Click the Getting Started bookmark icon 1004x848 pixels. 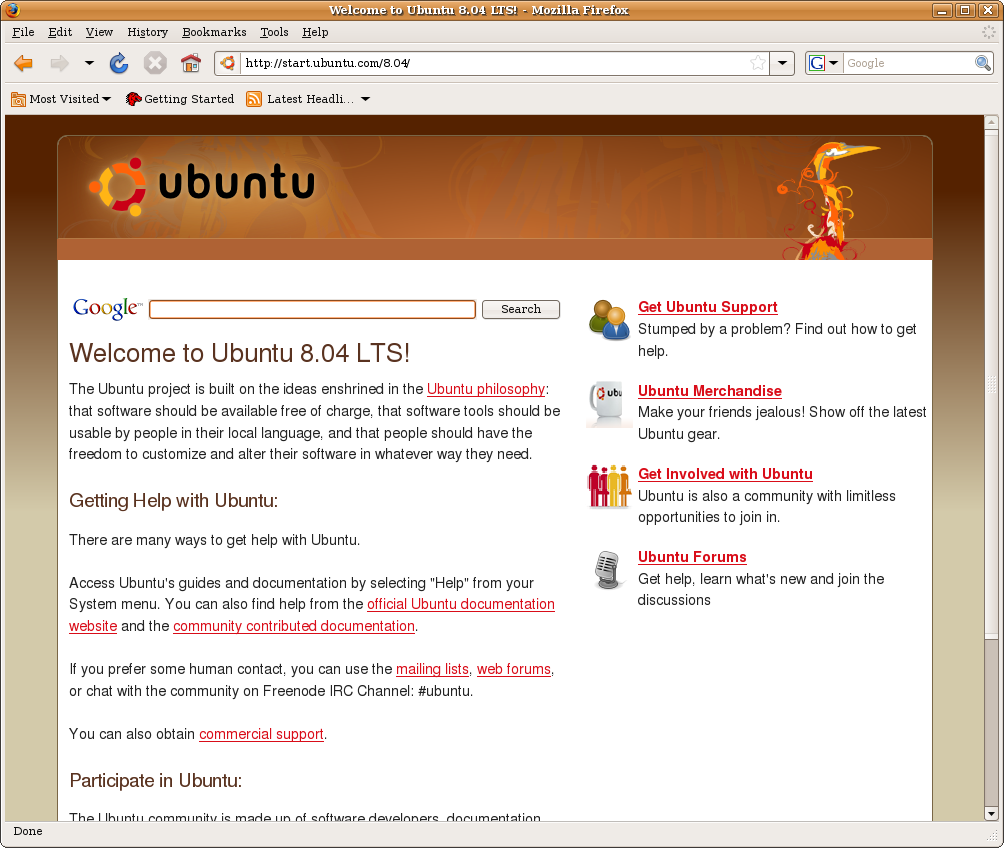pos(133,99)
